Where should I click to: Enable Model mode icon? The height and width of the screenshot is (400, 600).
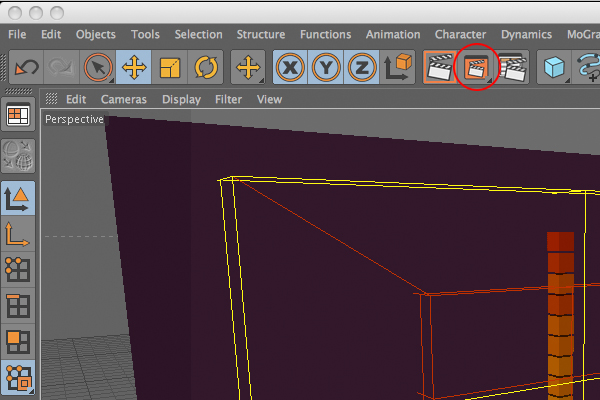click(x=18, y=199)
